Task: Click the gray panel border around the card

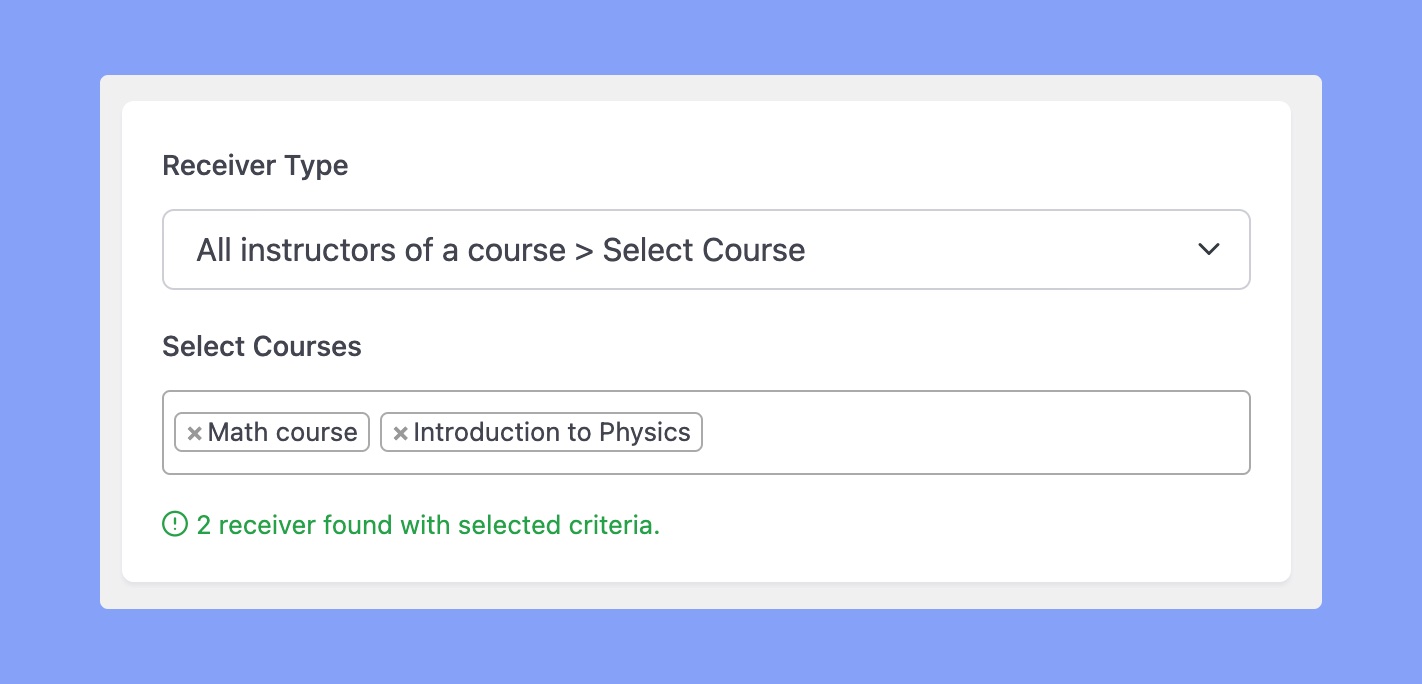Action: pyautogui.click(x=111, y=342)
